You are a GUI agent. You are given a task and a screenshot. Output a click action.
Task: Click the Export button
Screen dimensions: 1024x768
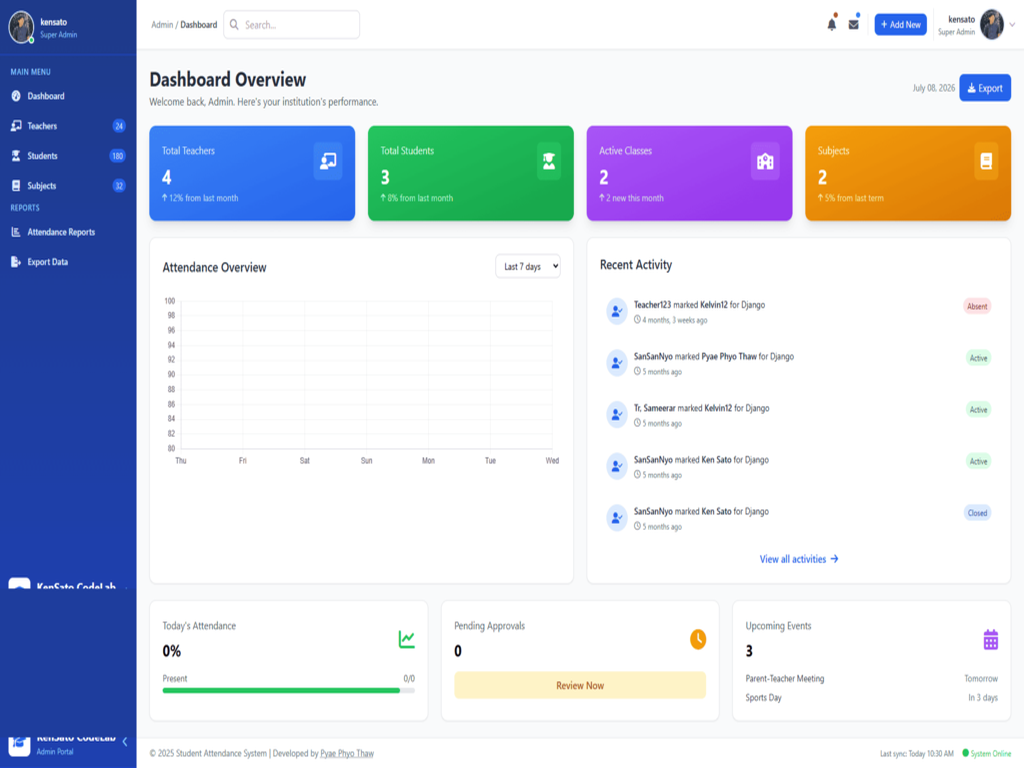[985, 88]
